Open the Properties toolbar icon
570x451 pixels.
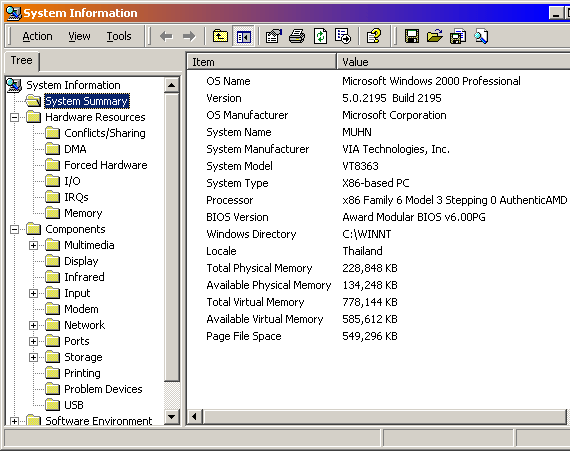click(273, 36)
